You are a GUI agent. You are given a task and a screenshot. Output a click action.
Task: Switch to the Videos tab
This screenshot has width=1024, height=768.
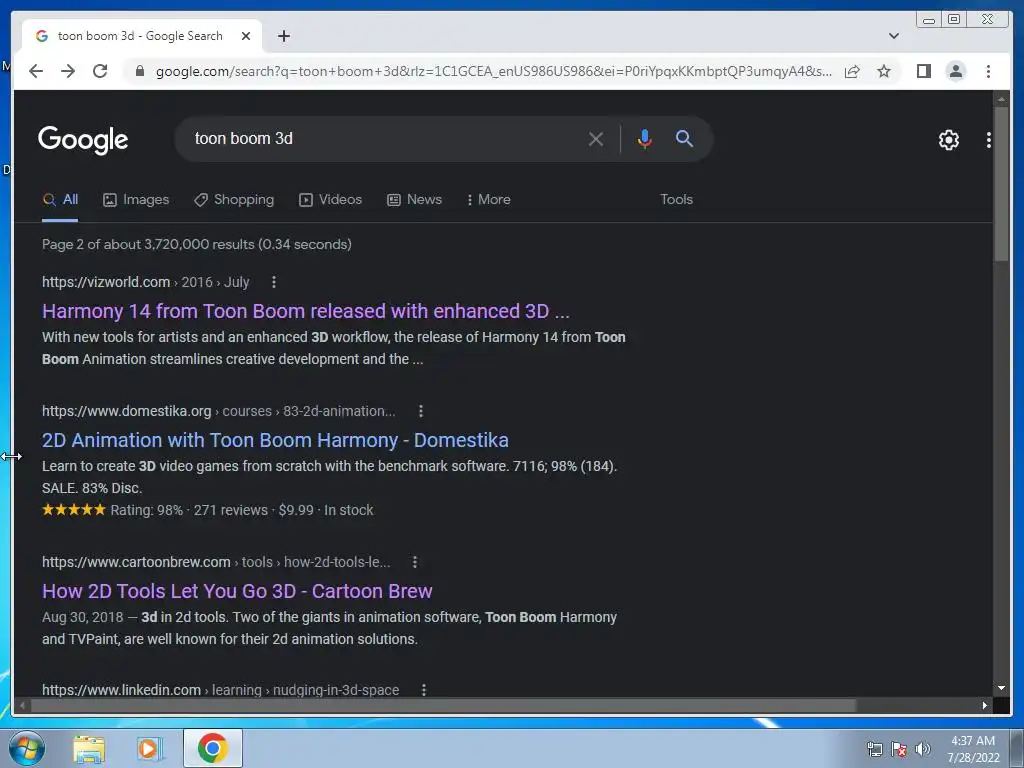click(x=330, y=199)
